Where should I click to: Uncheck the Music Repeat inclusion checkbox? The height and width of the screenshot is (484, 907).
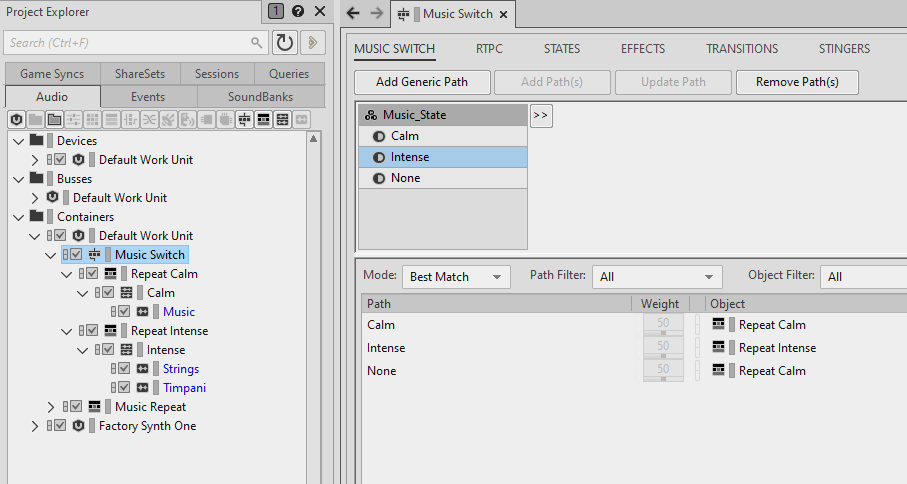(76, 407)
